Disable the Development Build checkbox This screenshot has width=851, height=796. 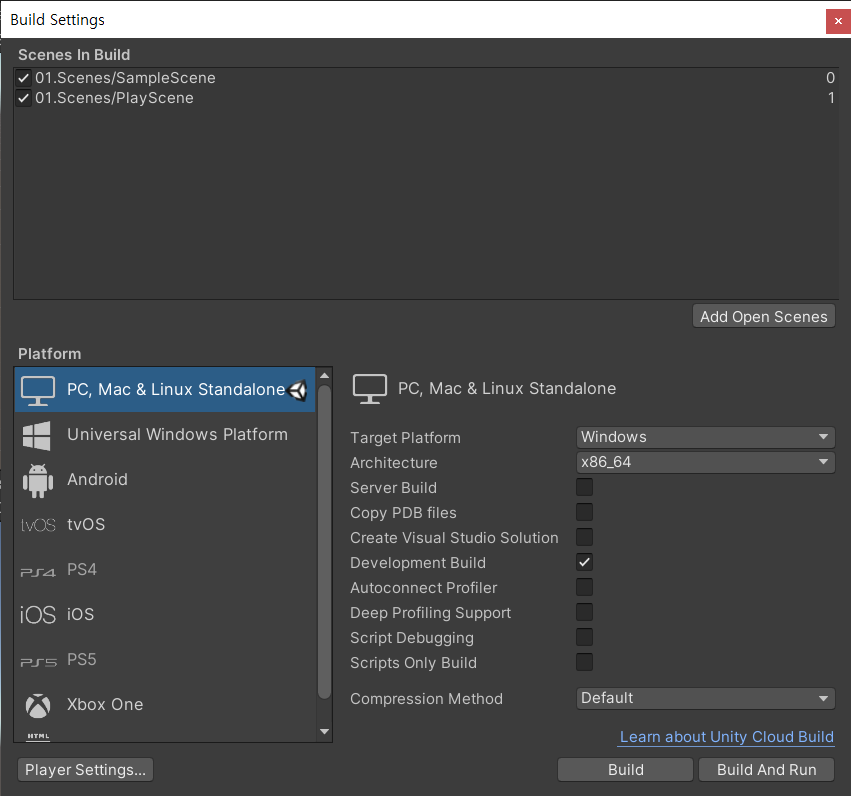(x=585, y=562)
